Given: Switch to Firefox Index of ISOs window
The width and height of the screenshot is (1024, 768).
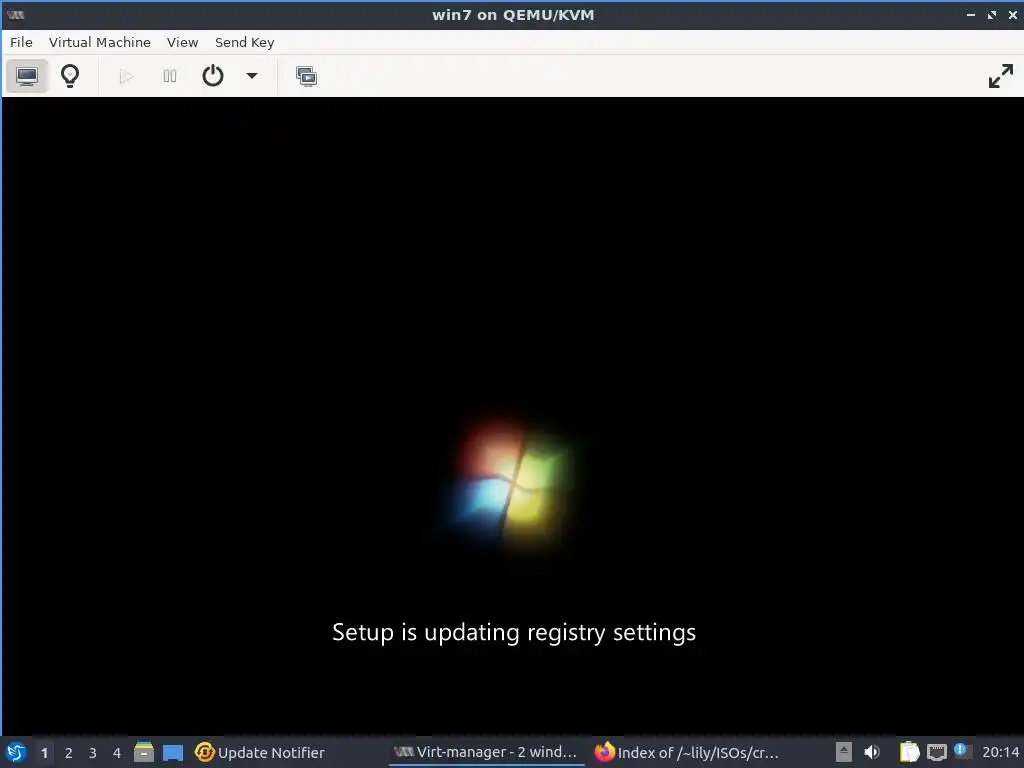Looking at the screenshot, I should click(687, 752).
